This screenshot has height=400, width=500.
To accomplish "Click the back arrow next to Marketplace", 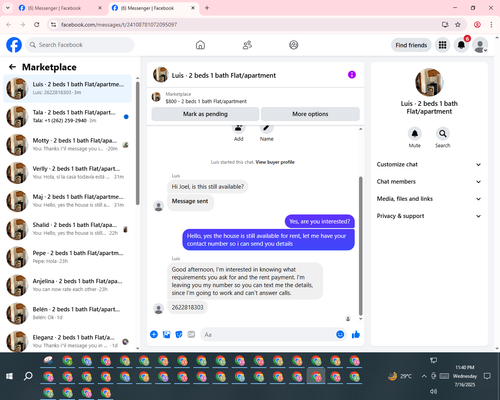I will [12, 67].
